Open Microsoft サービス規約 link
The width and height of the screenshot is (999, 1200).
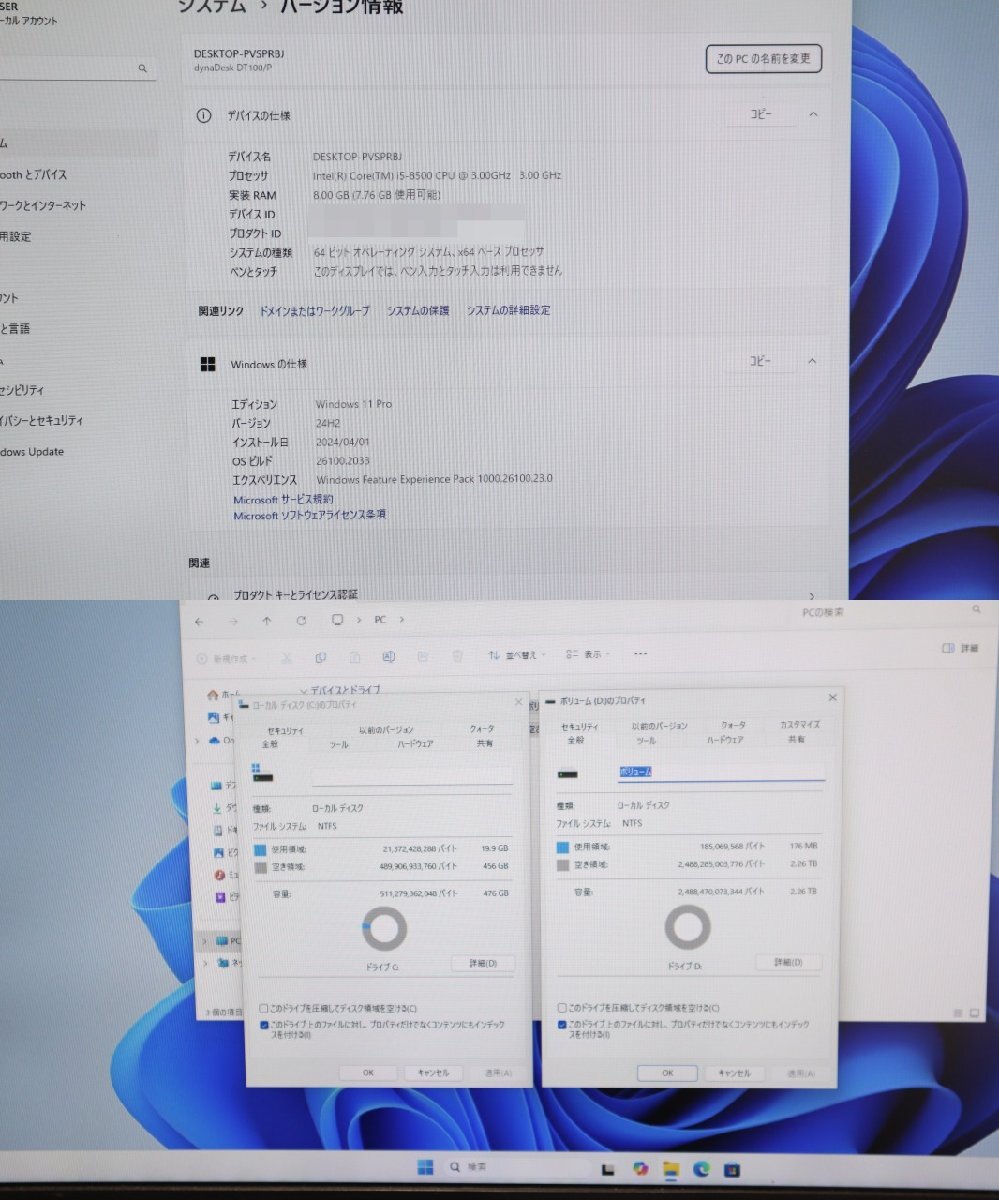[283, 499]
